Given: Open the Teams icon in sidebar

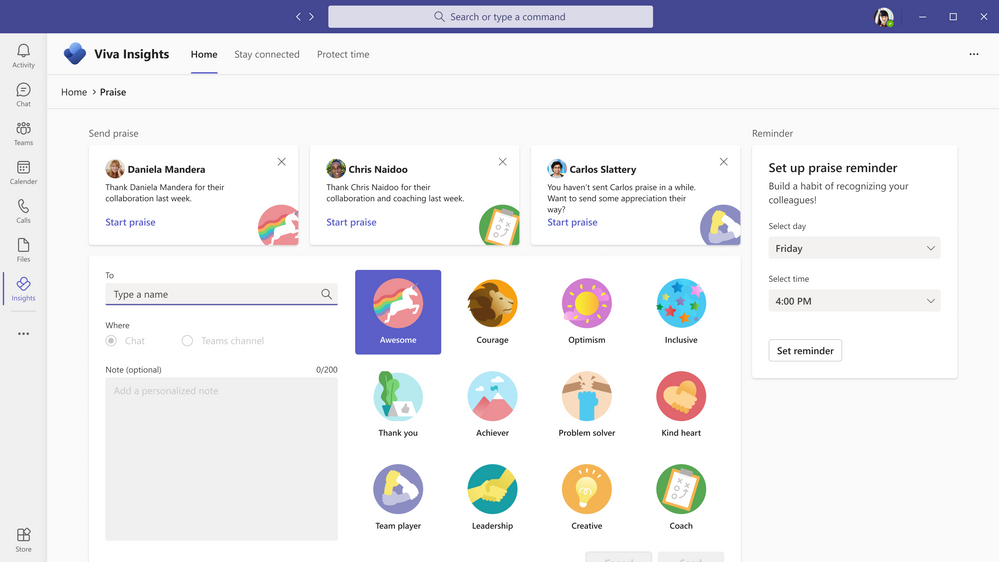Looking at the screenshot, I should [23, 133].
